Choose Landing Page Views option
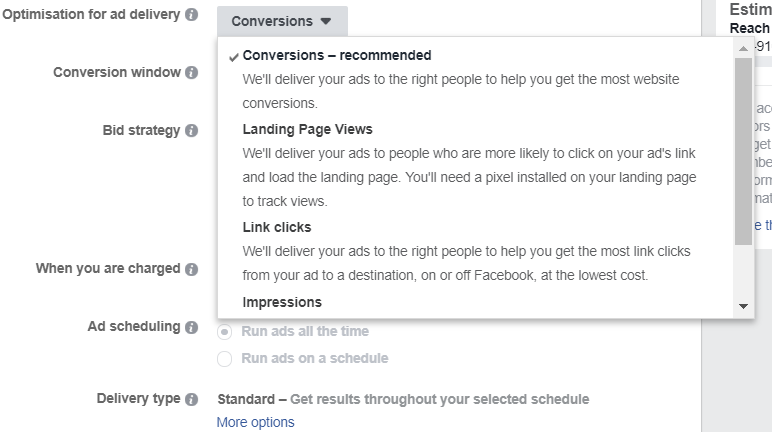This screenshot has height=432, width=772. [x=307, y=130]
